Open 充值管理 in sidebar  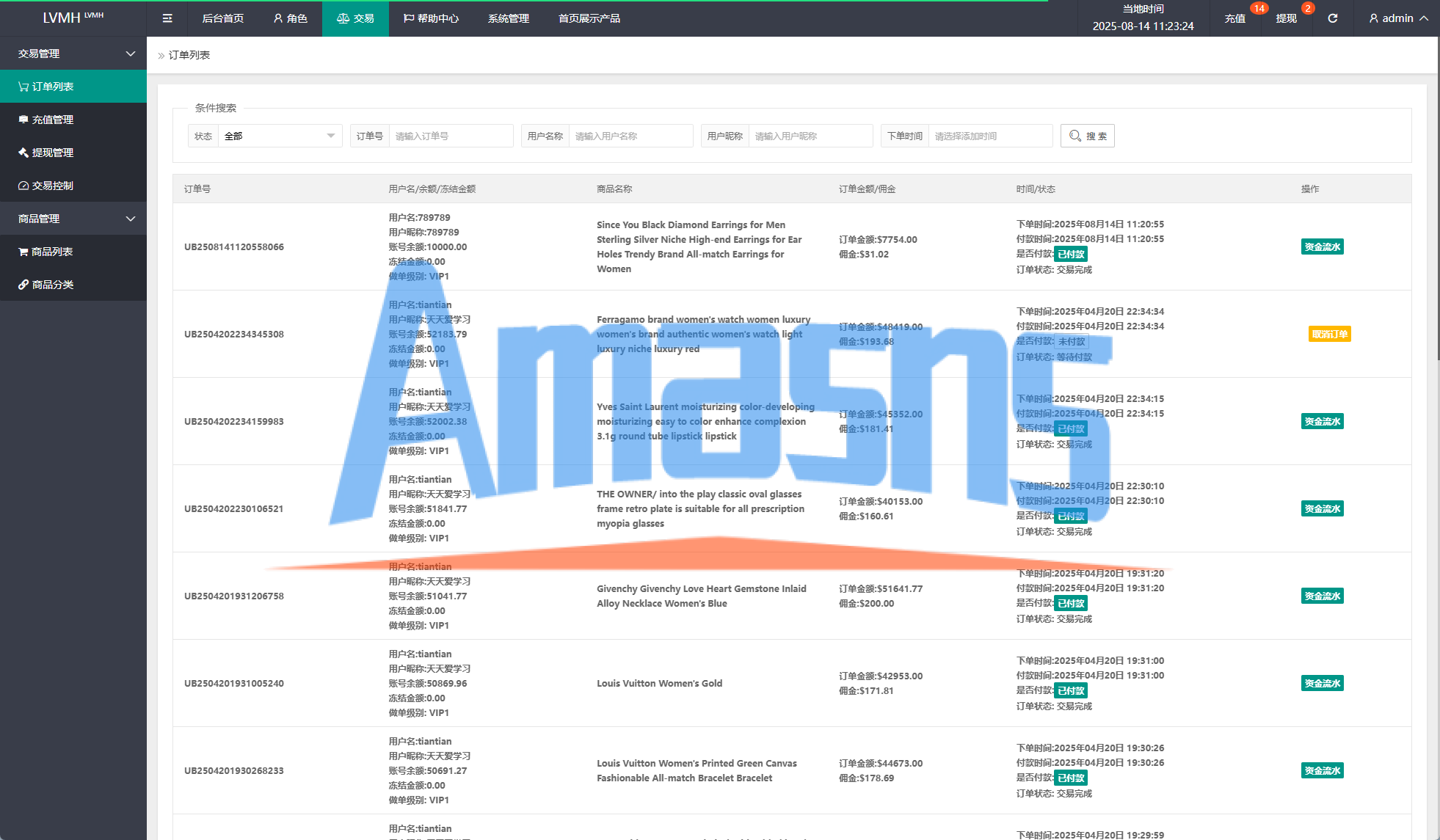tap(52, 120)
